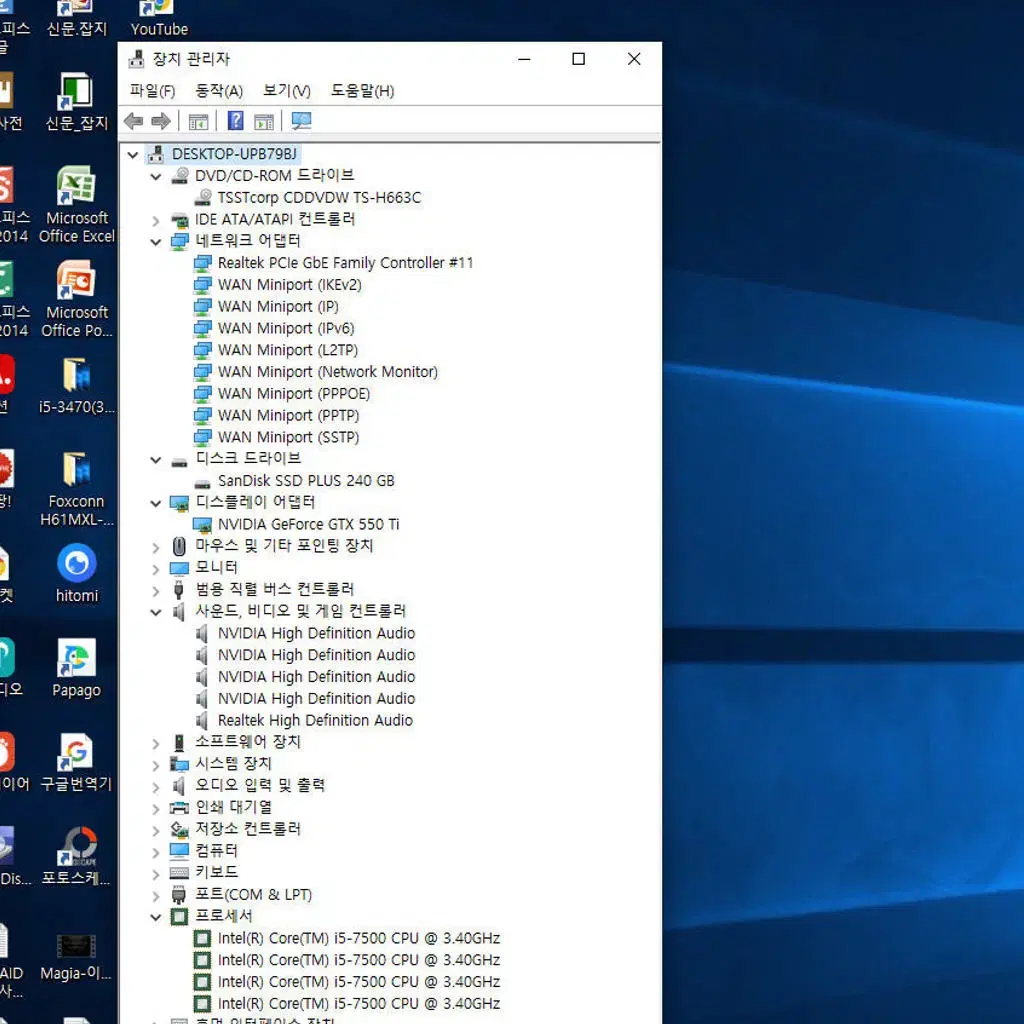Collapse the DESKTOP-UPB79BJ root node
The width and height of the screenshot is (1024, 1024).
[x=133, y=155]
